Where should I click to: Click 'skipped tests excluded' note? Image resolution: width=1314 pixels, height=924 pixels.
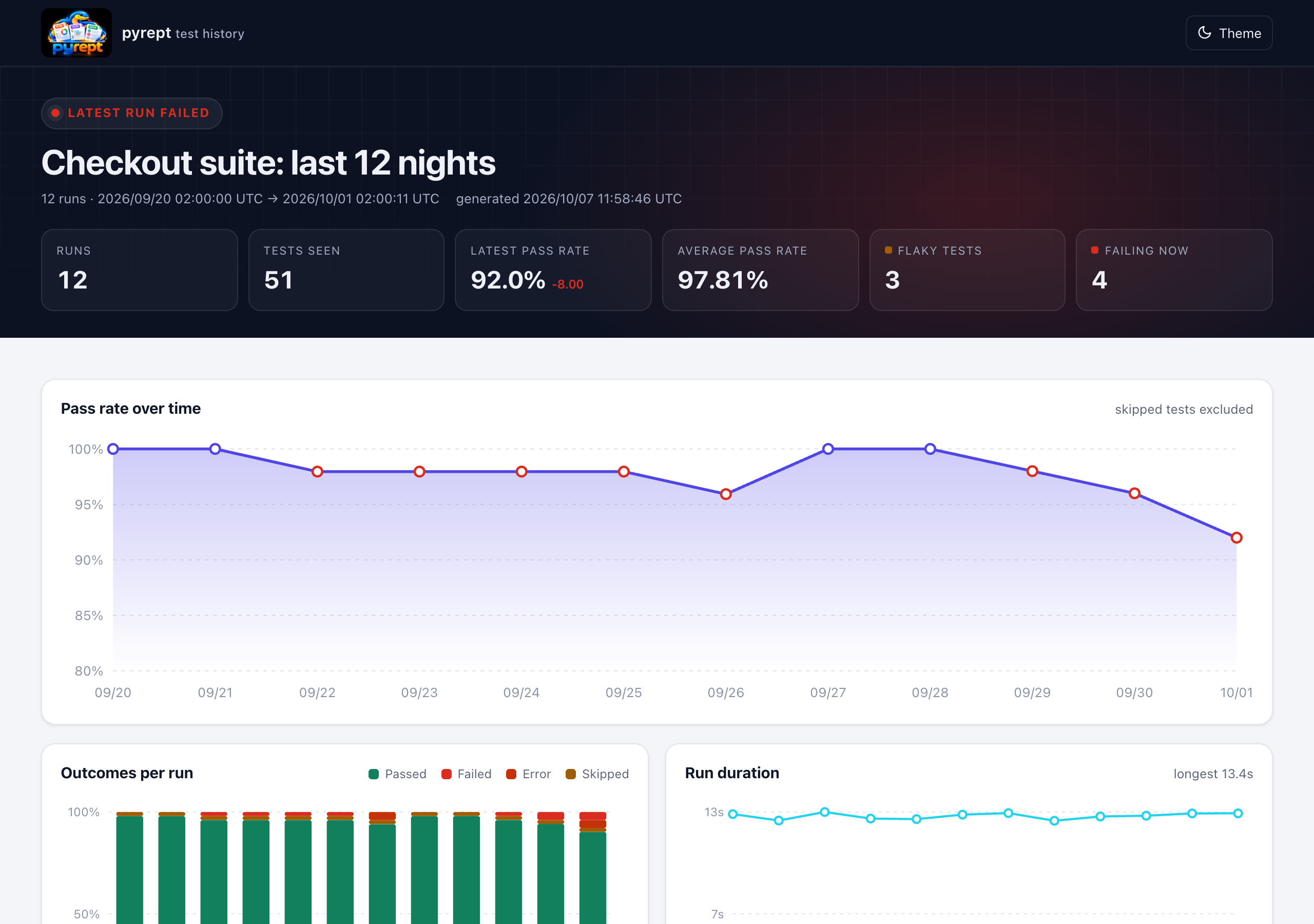[1184, 409]
